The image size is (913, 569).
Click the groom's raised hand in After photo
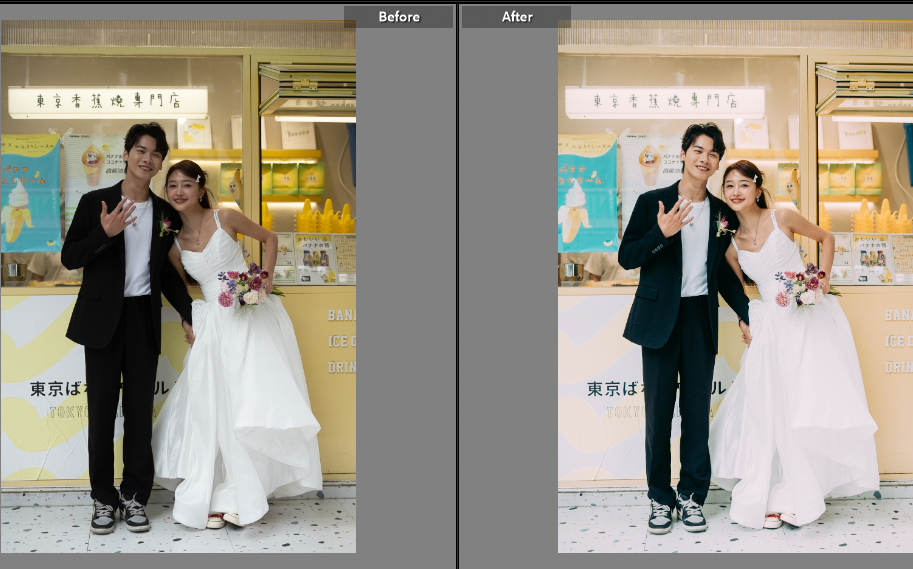tap(674, 216)
